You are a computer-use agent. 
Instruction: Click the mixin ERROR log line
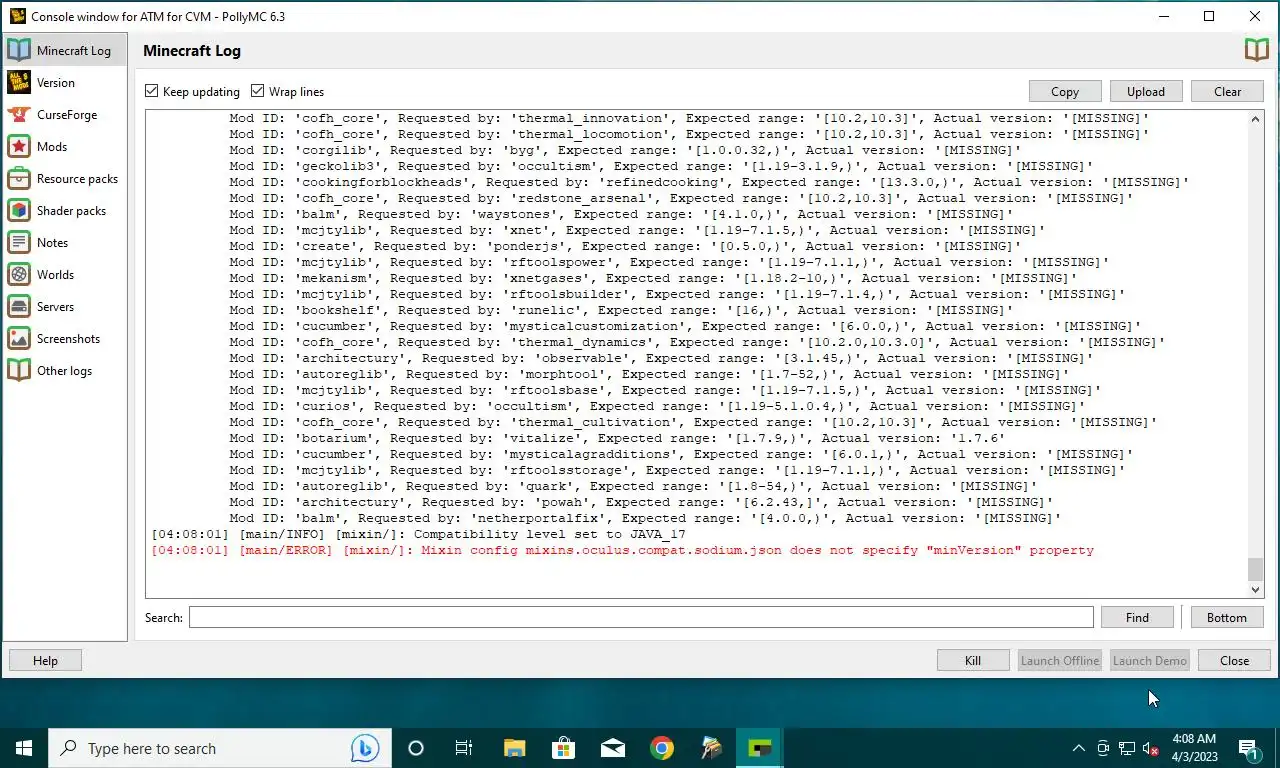(x=622, y=550)
